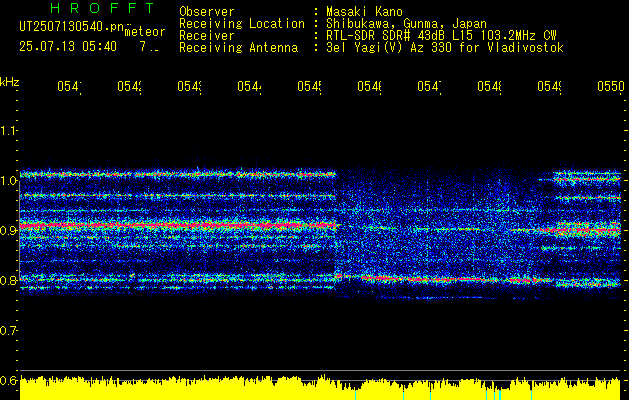Click the 1.1 kHz axis label
This screenshot has width=629, height=400.
(x=8, y=130)
